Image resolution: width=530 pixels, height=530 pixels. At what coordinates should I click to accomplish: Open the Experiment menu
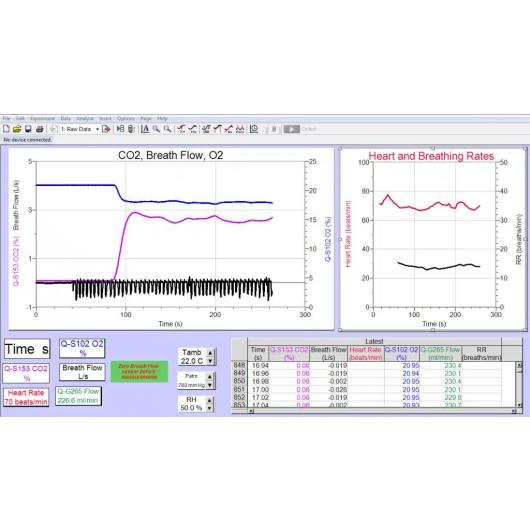pyautogui.click(x=42, y=119)
